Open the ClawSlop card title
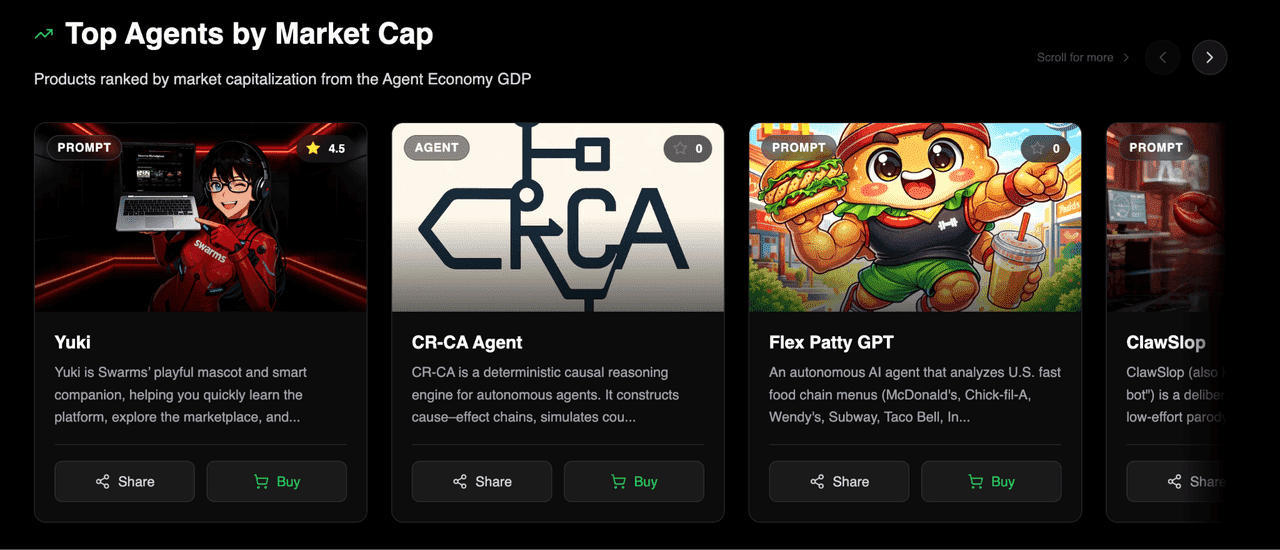 click(x=1166, y=343)
